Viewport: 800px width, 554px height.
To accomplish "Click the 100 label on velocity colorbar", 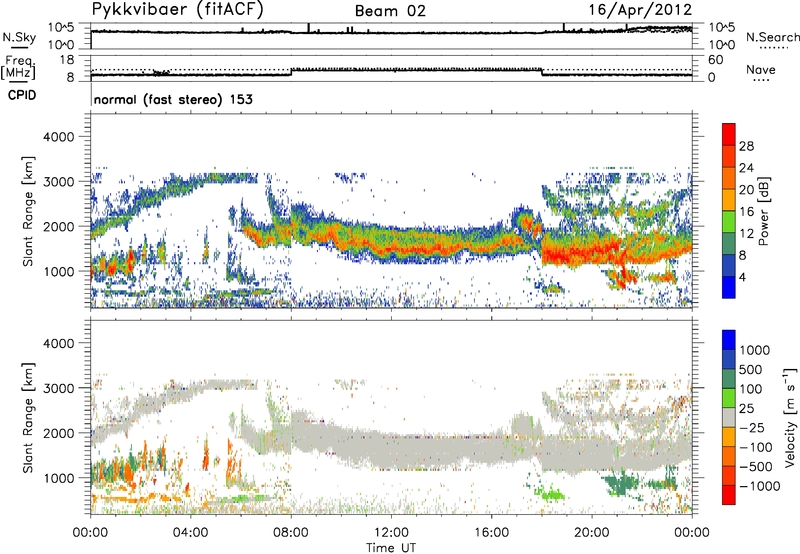I will 751,389.
